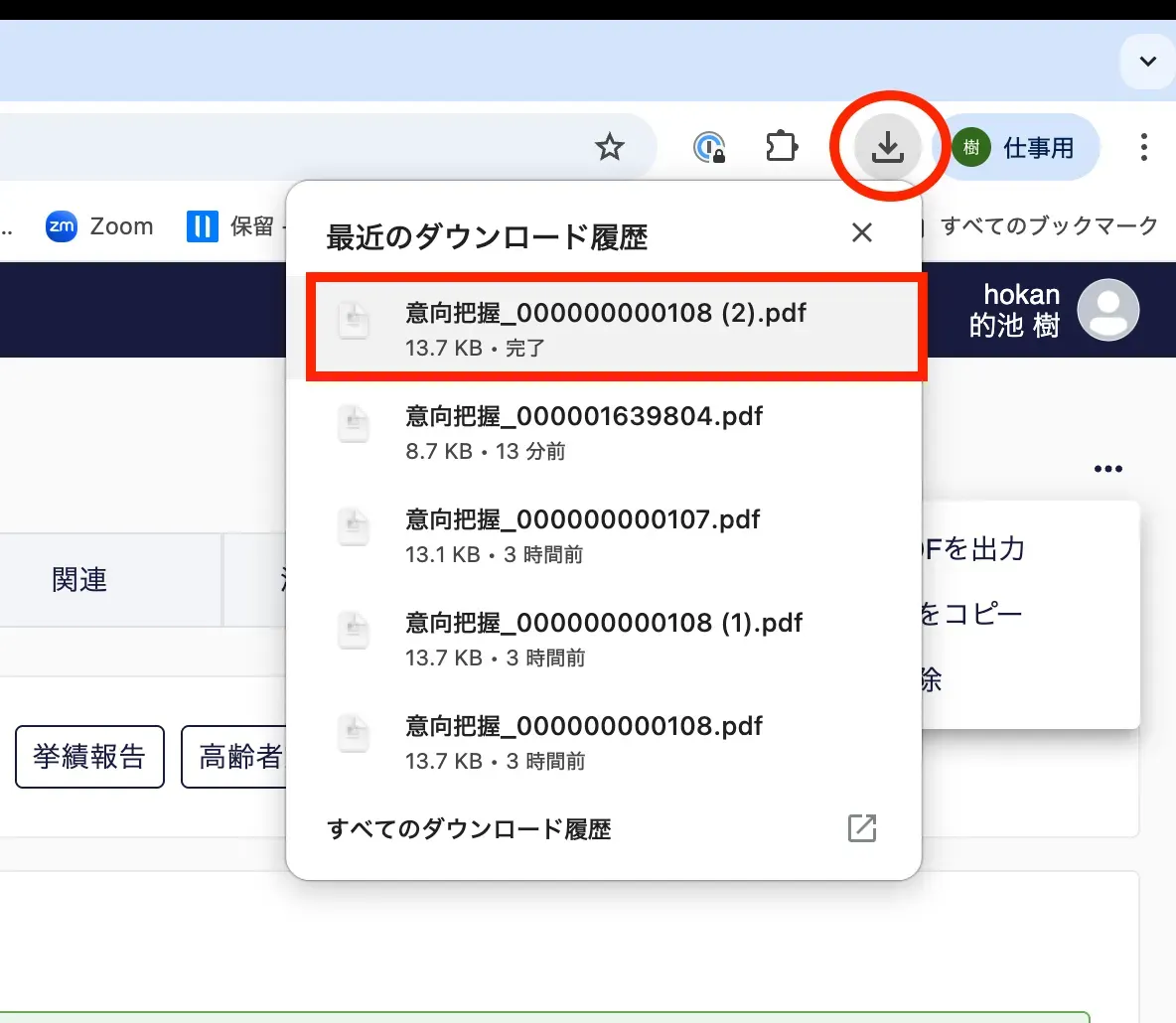Switch to the 関連 tab
1176x1023 pixels.
[x=79, y=580]
